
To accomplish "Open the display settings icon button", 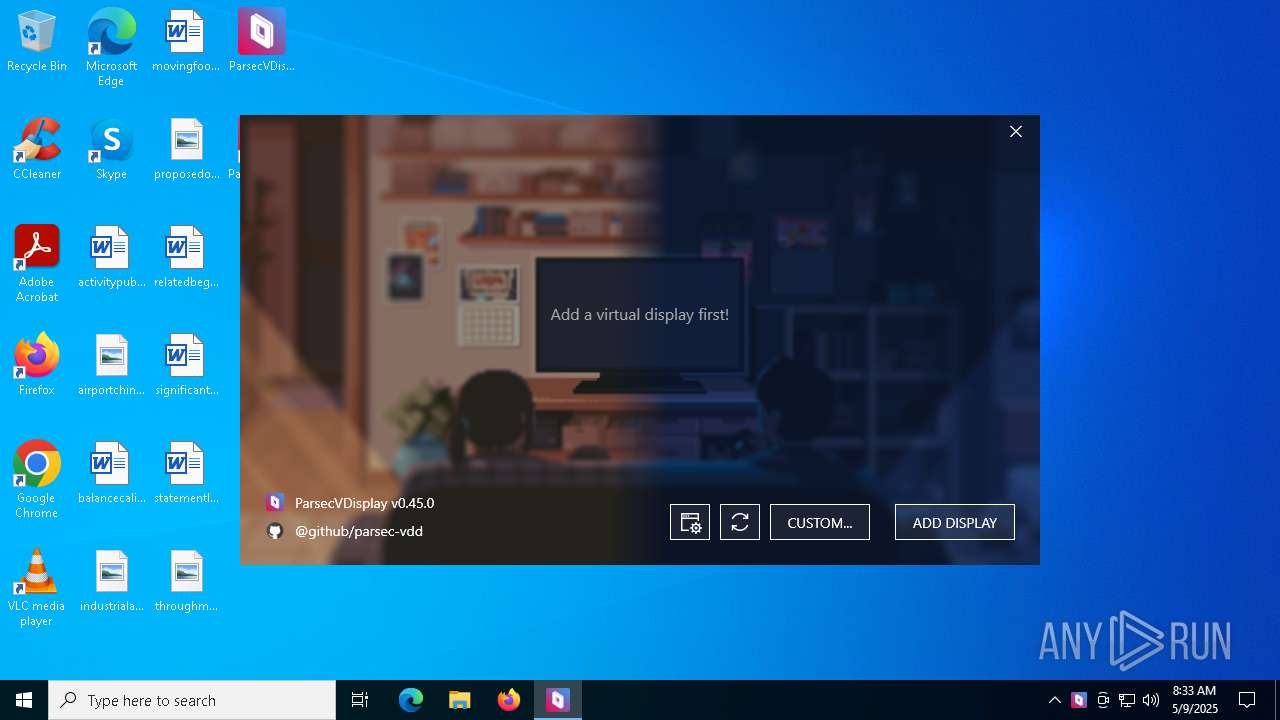I will [690, 522].
